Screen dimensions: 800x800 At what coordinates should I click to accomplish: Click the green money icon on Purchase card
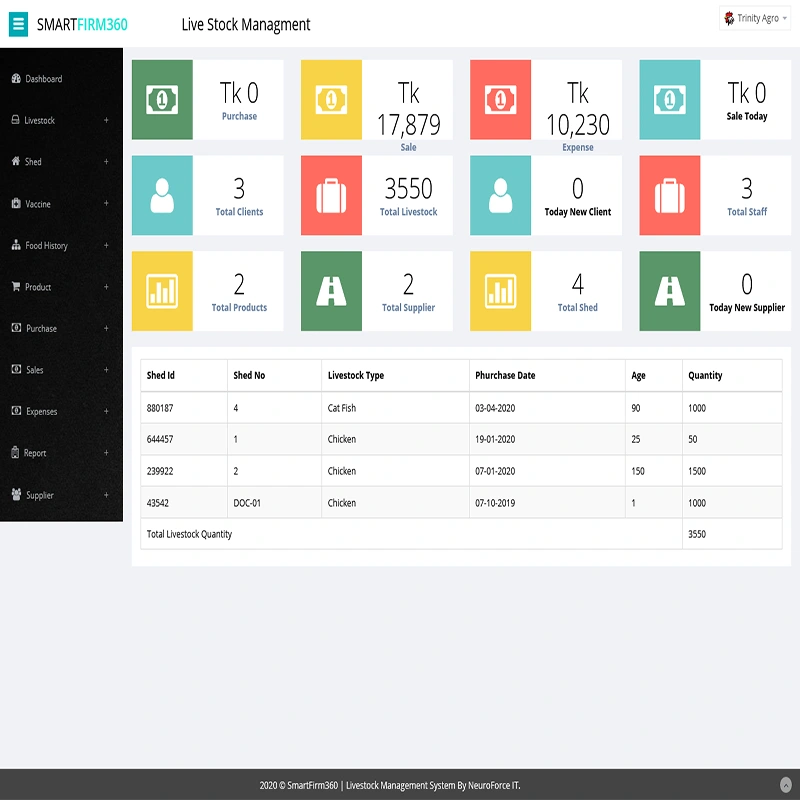(x=161, y=99)
